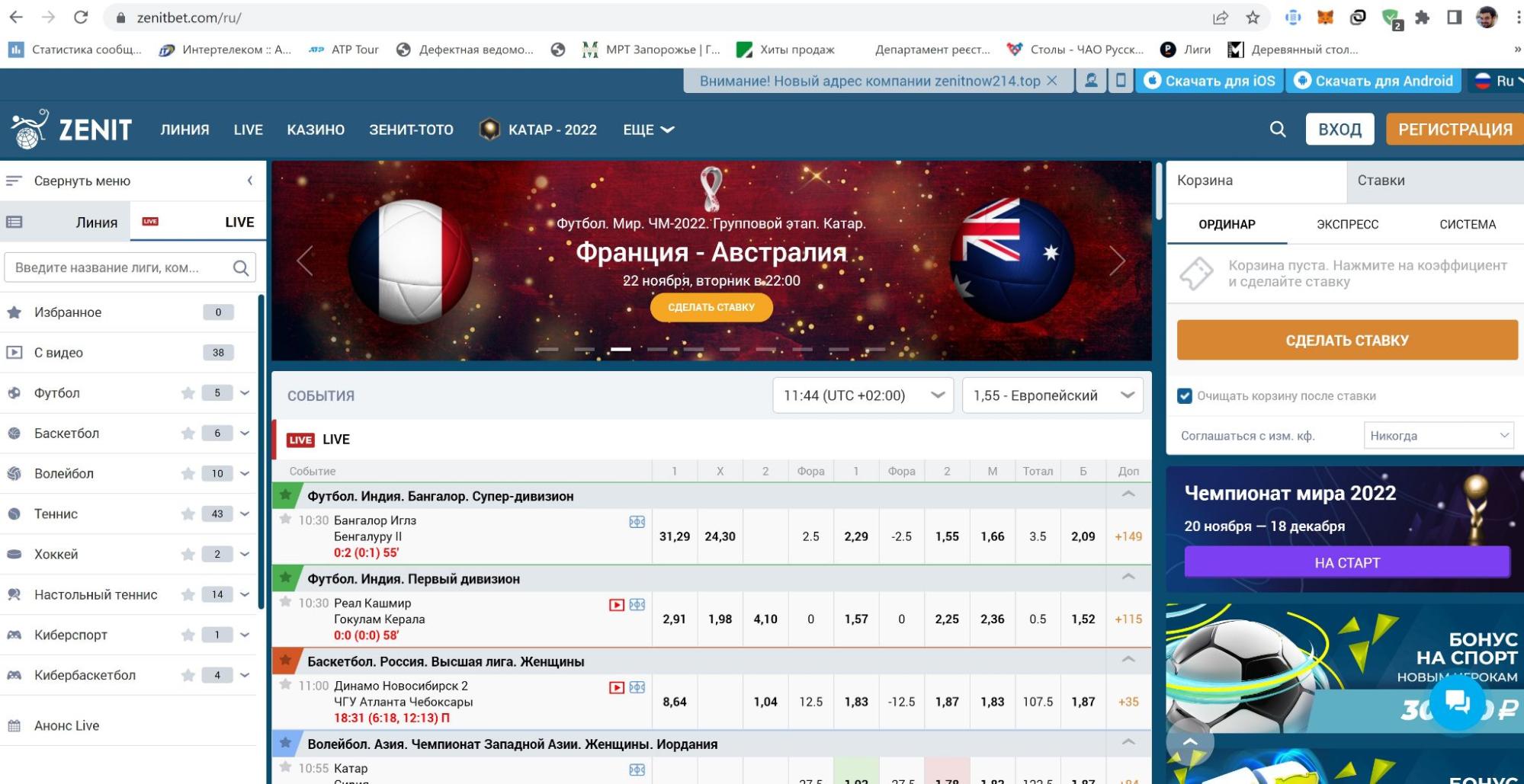The image size is (1524, 784).
Task: Favorite the Индия Первый дивизион league star
Action: pyautogui.click(x=286, y=577)
